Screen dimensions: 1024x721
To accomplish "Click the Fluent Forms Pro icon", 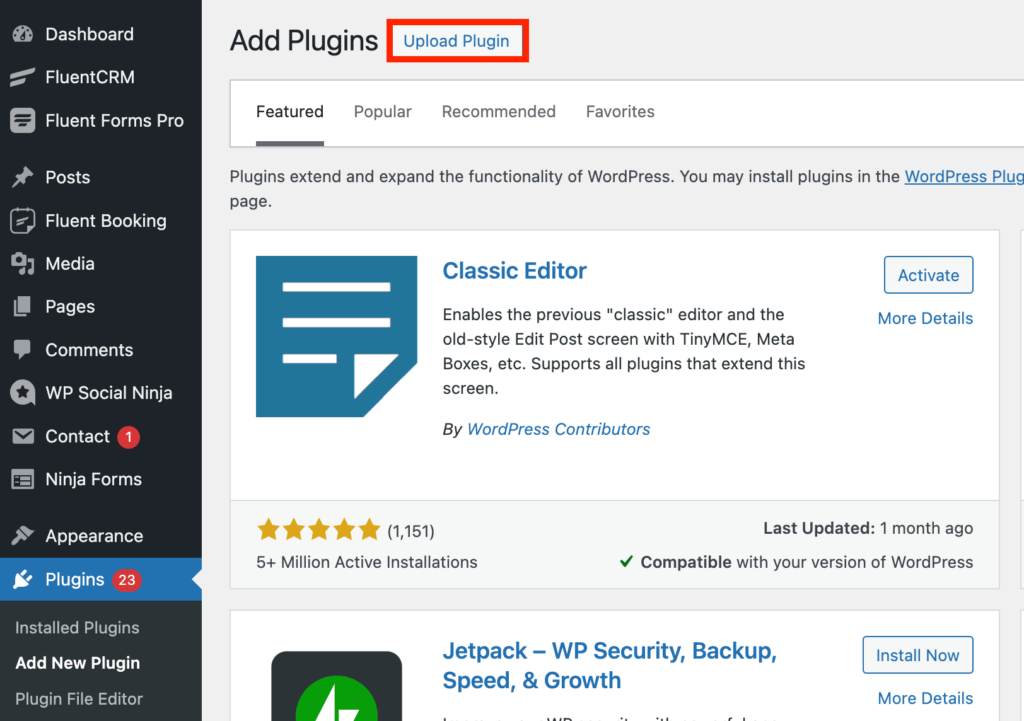I will click(22, 120).
